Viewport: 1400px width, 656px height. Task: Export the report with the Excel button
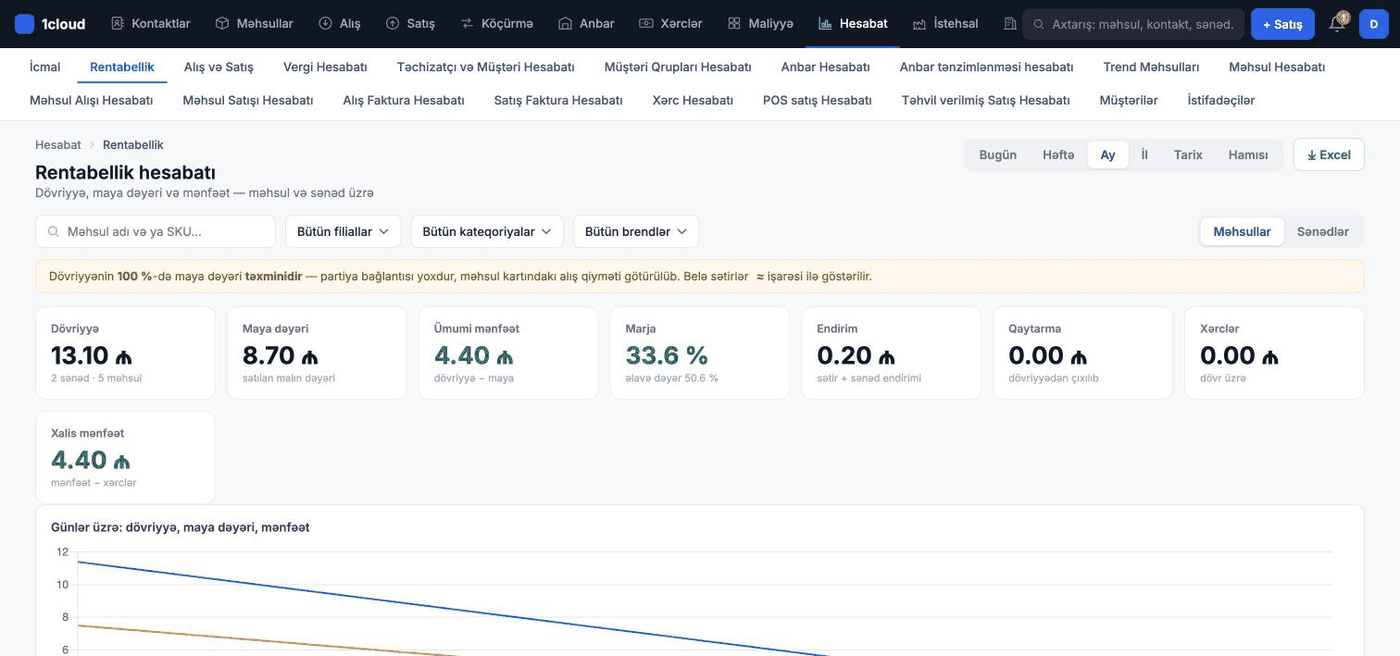[x=1329, y=155]
